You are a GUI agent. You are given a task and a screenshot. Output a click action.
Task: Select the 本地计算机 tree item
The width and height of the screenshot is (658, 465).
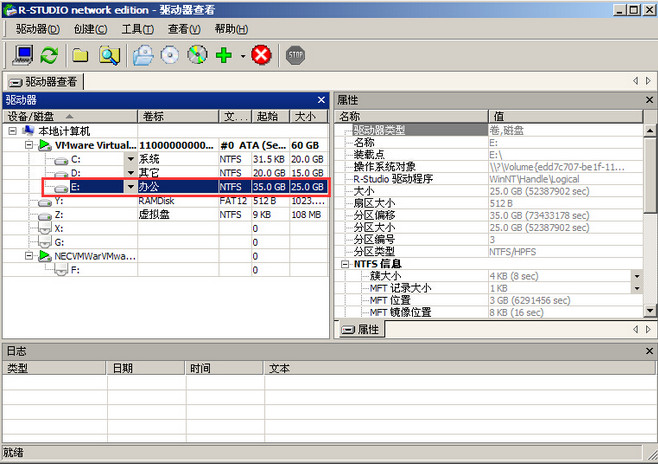(x=64, y=131)
